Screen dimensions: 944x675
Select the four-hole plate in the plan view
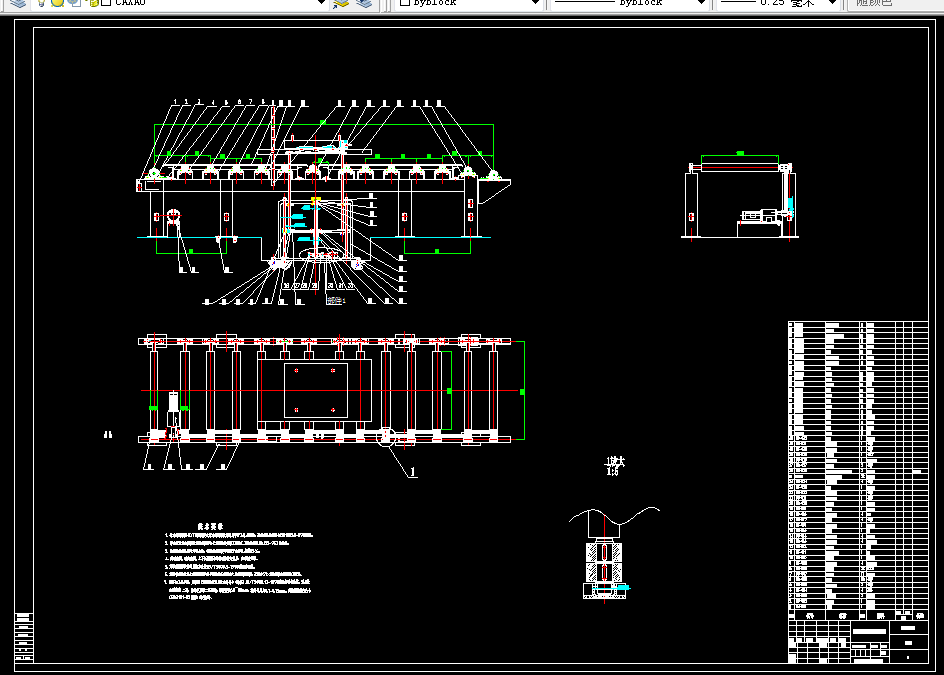316,391
